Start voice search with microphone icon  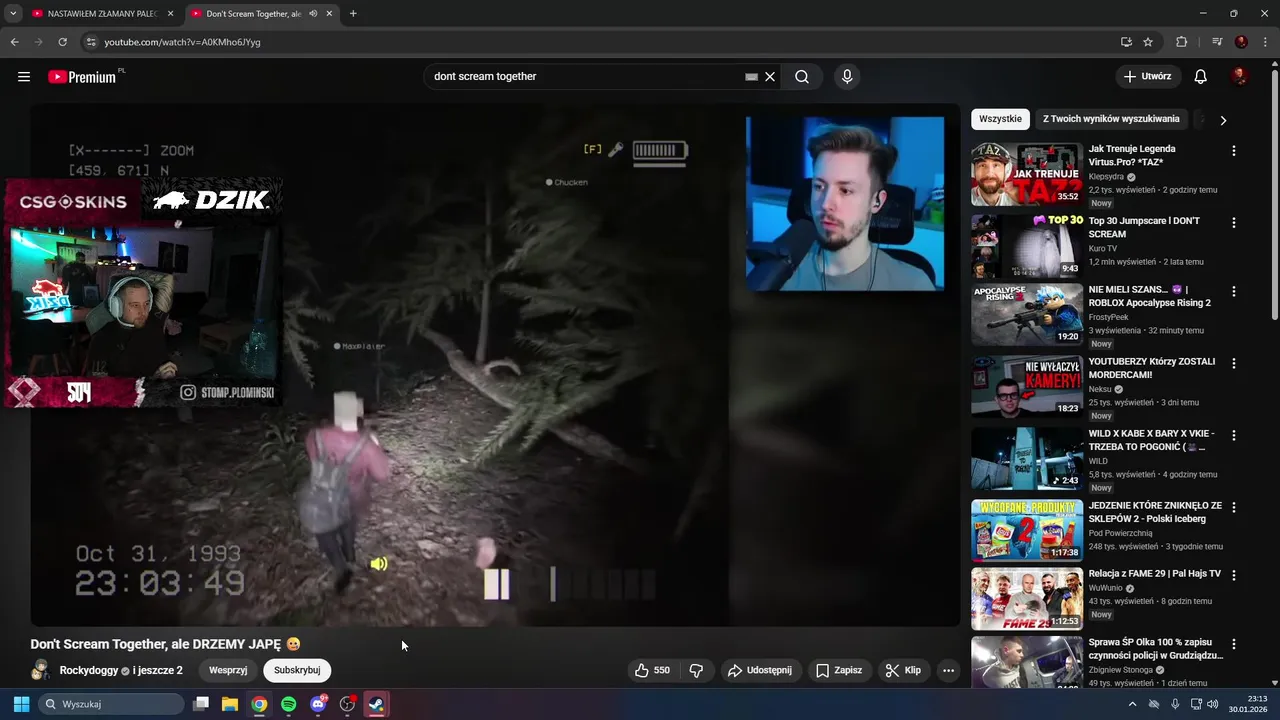(847, 77)
